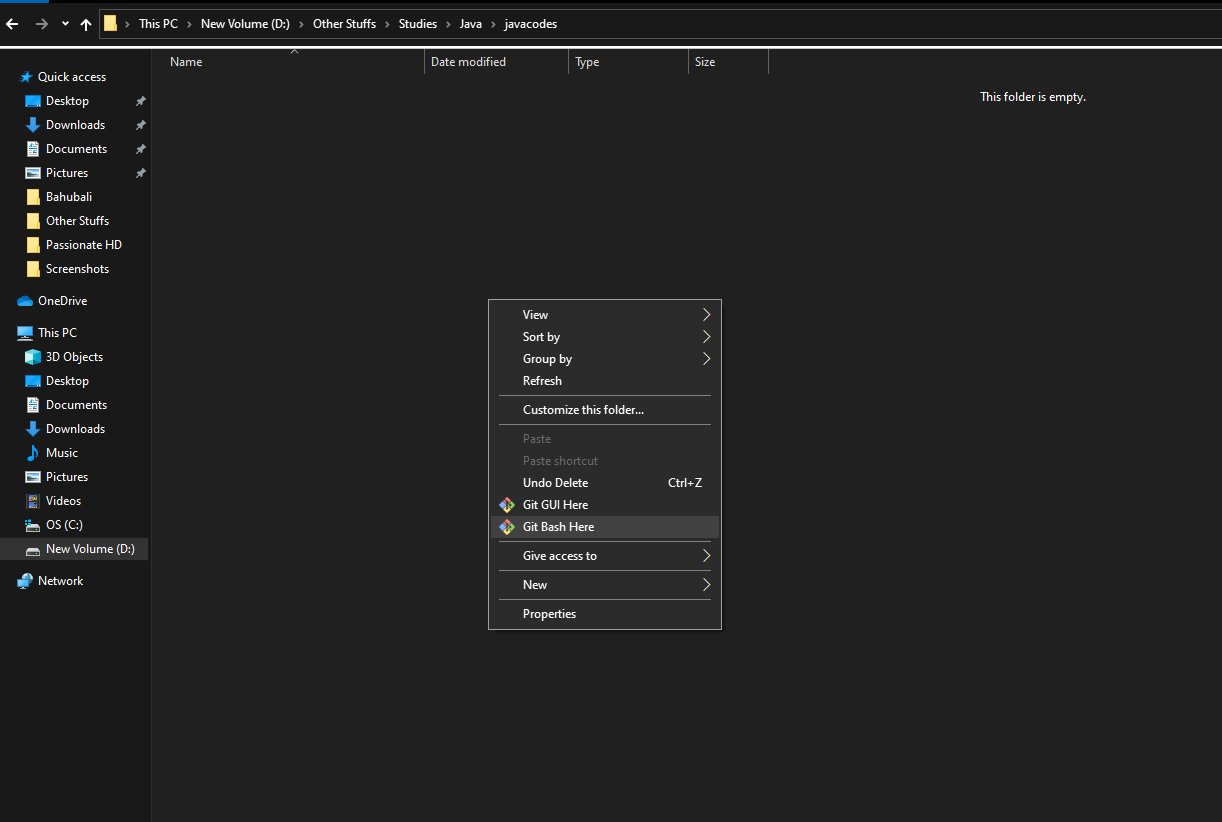Screen dimensions: 1222x822
Task: Choose Customize this folder...
Action: coord(605,410)
